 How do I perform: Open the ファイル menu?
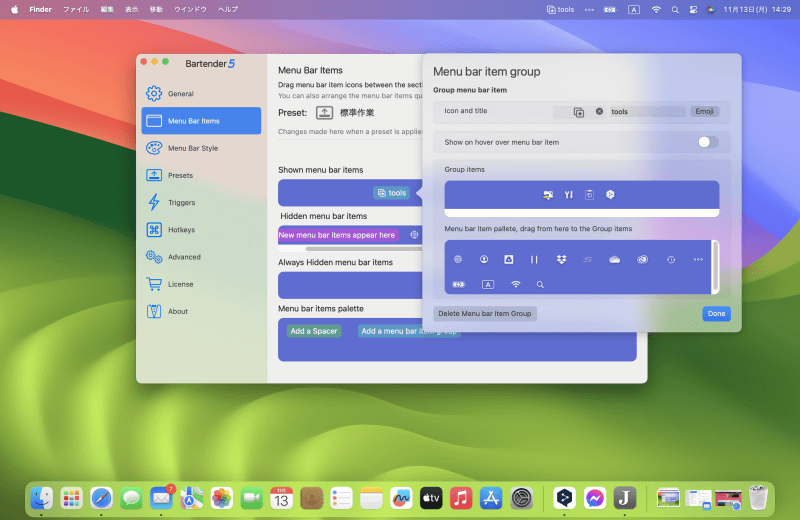[x=76, y=9]
